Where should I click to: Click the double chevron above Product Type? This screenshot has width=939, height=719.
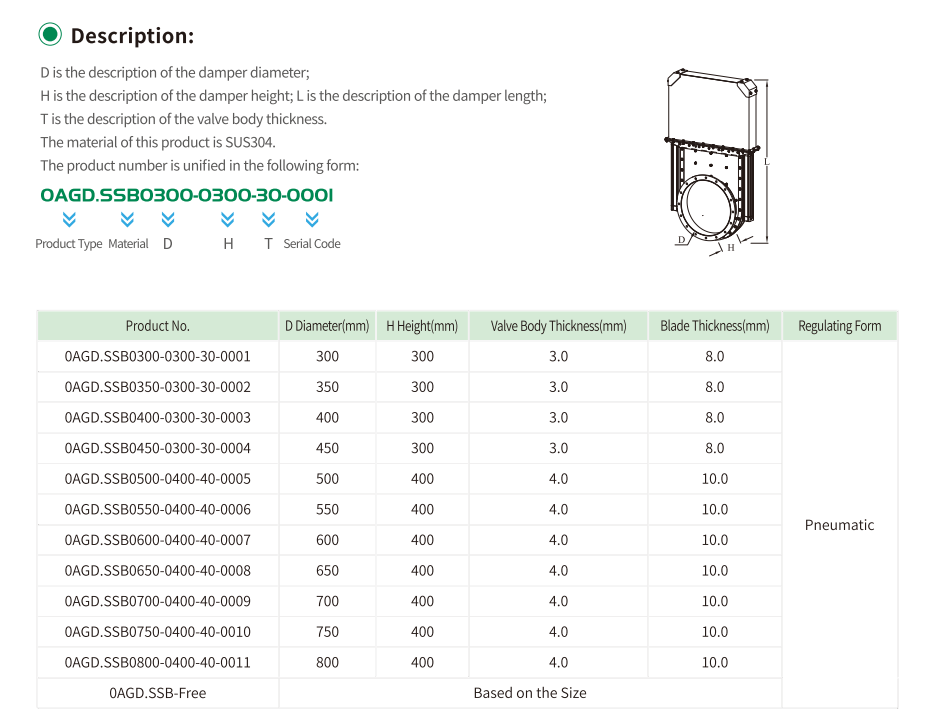(68, 219)
